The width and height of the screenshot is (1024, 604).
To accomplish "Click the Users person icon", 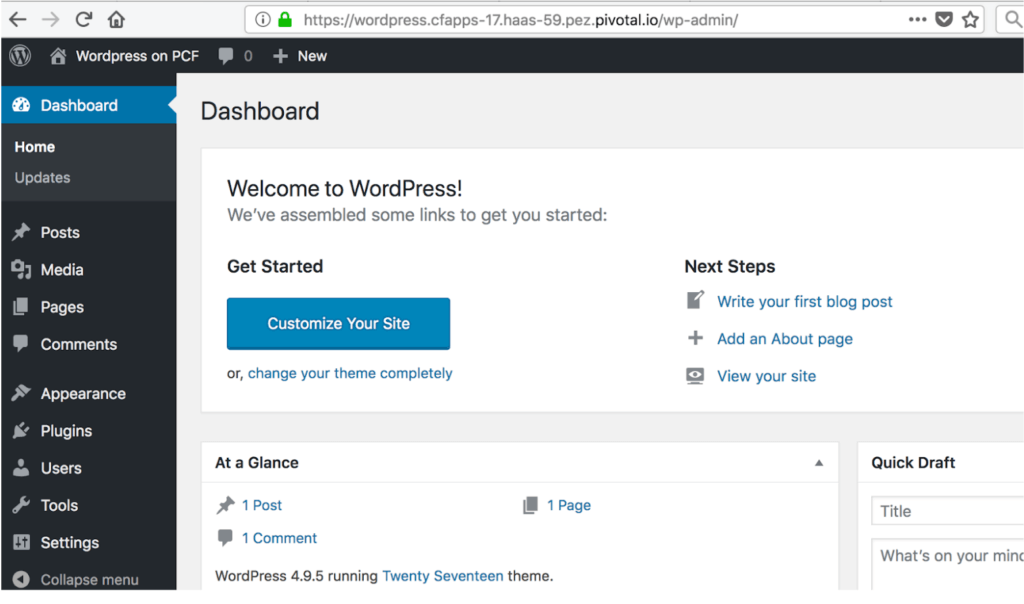I will 21,468.
